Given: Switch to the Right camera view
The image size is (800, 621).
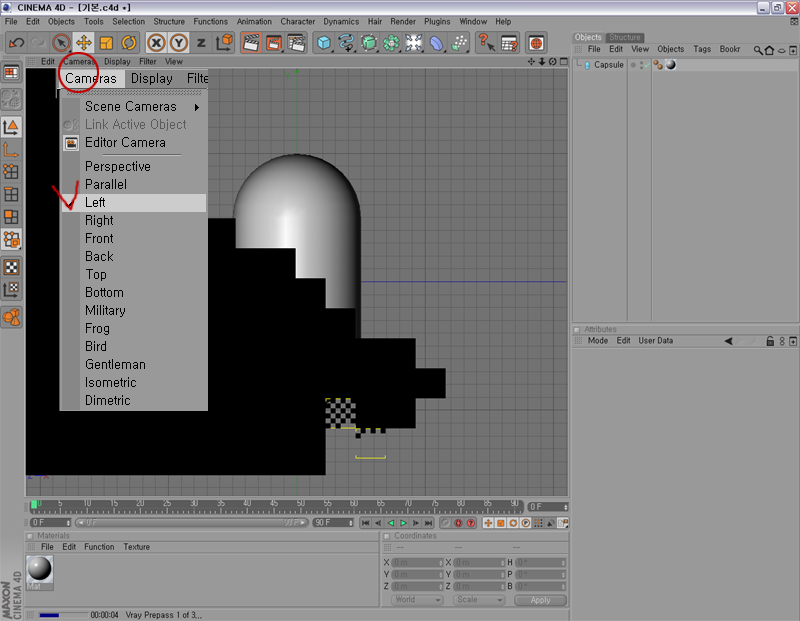Looking at the screenshot, I should [134, 220].
